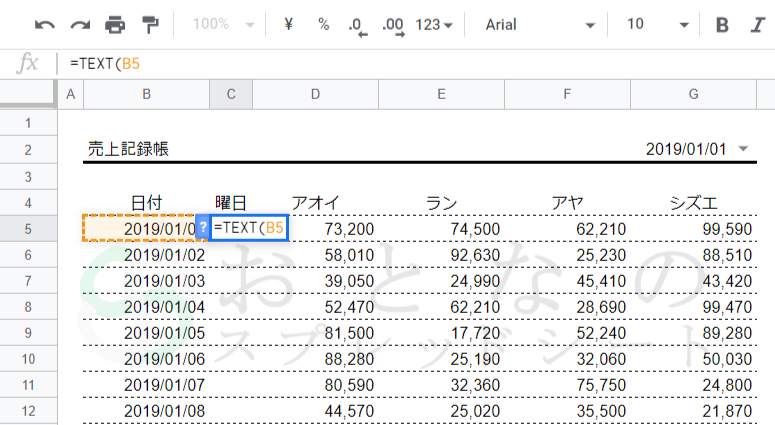This screenshot has height=425, width=775.
Task: Click the シズエ header cell
Action: coord(693,203)
